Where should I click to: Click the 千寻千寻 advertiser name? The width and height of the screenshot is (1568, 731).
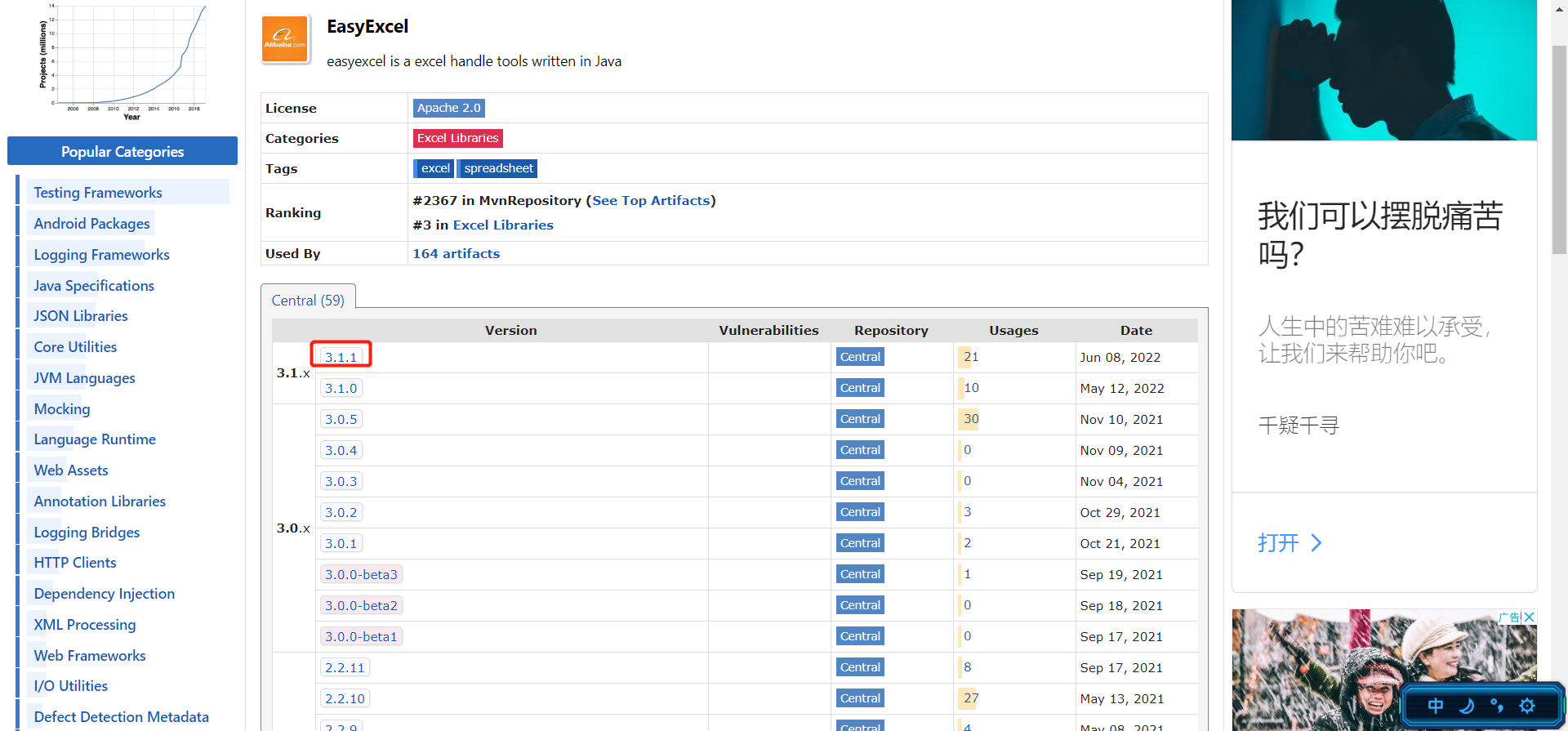click(1298, 426)
